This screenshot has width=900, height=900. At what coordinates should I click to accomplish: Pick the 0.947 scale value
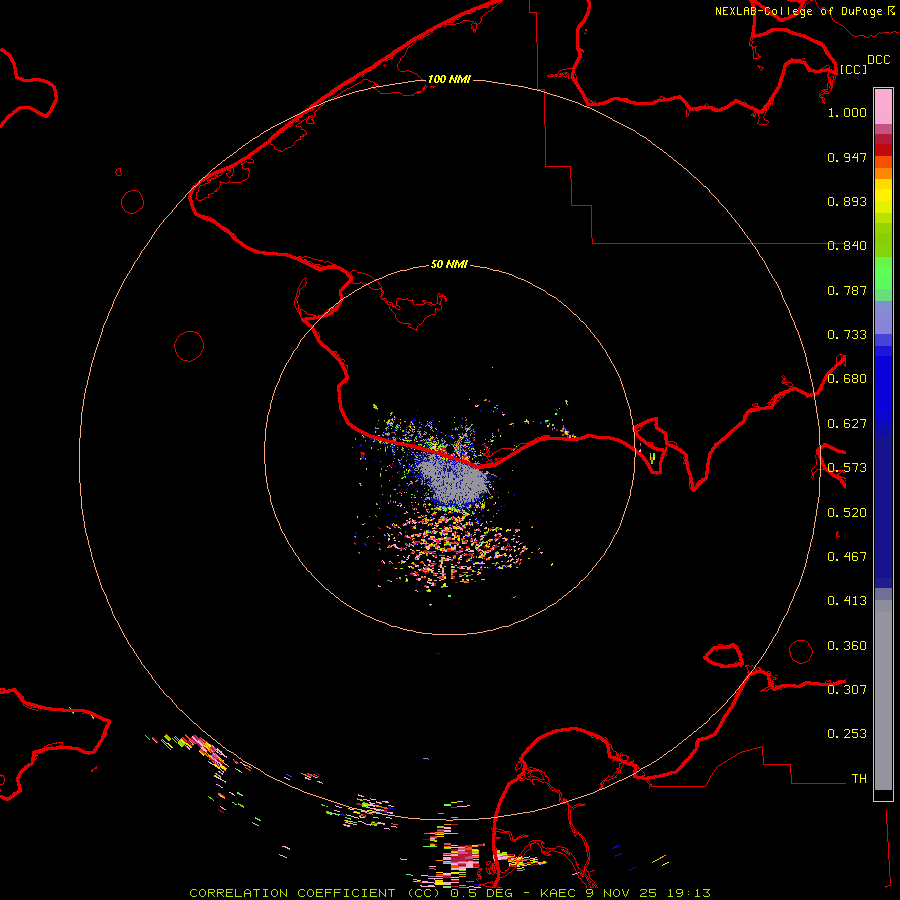click(x=847, y=157)
